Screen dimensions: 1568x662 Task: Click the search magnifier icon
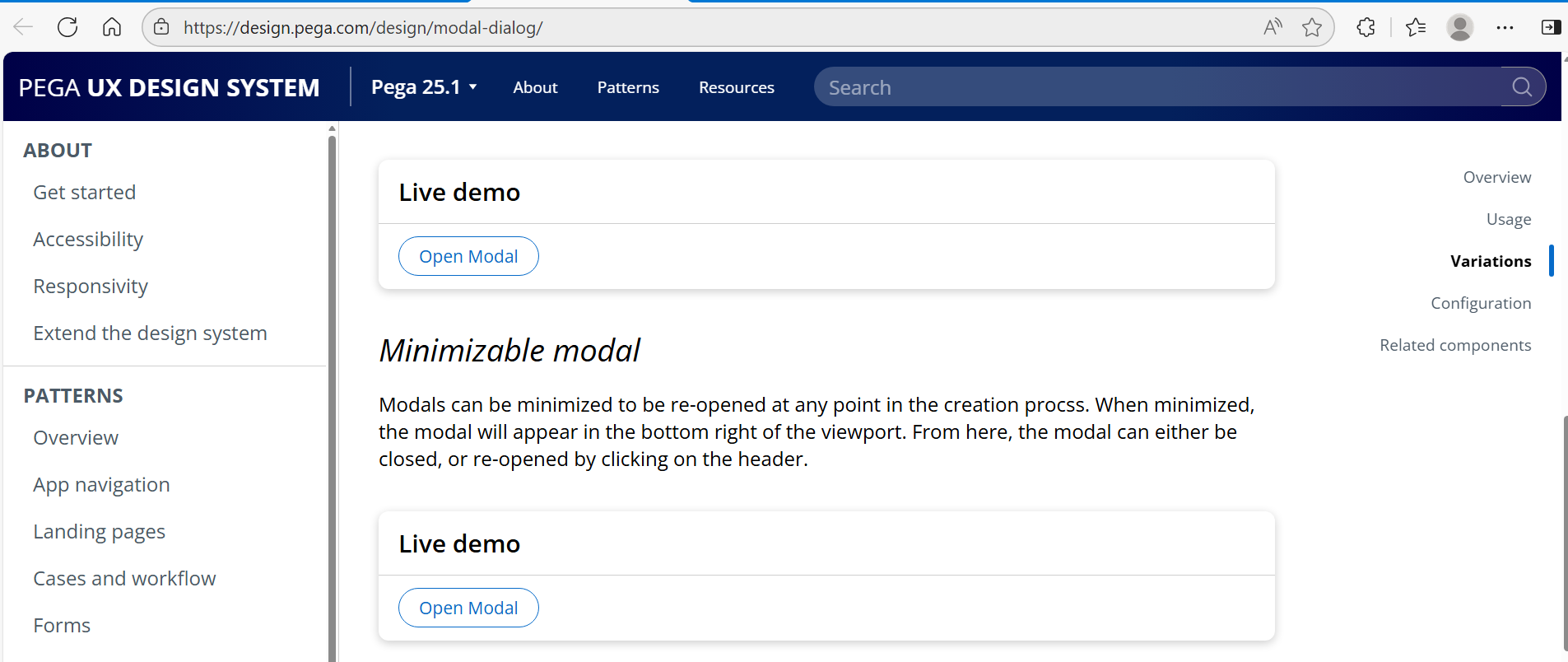coord(1522,87)
